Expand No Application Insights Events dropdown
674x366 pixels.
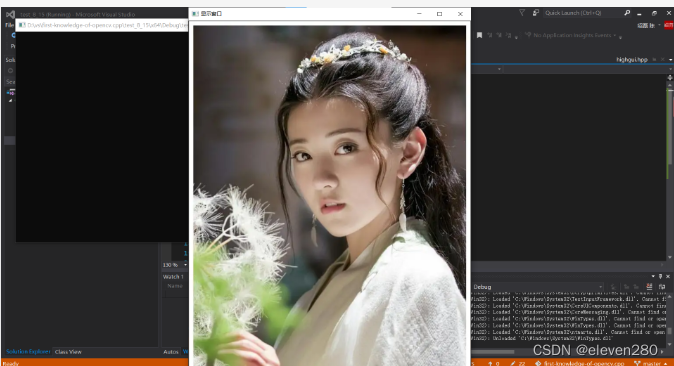point(615,35)
